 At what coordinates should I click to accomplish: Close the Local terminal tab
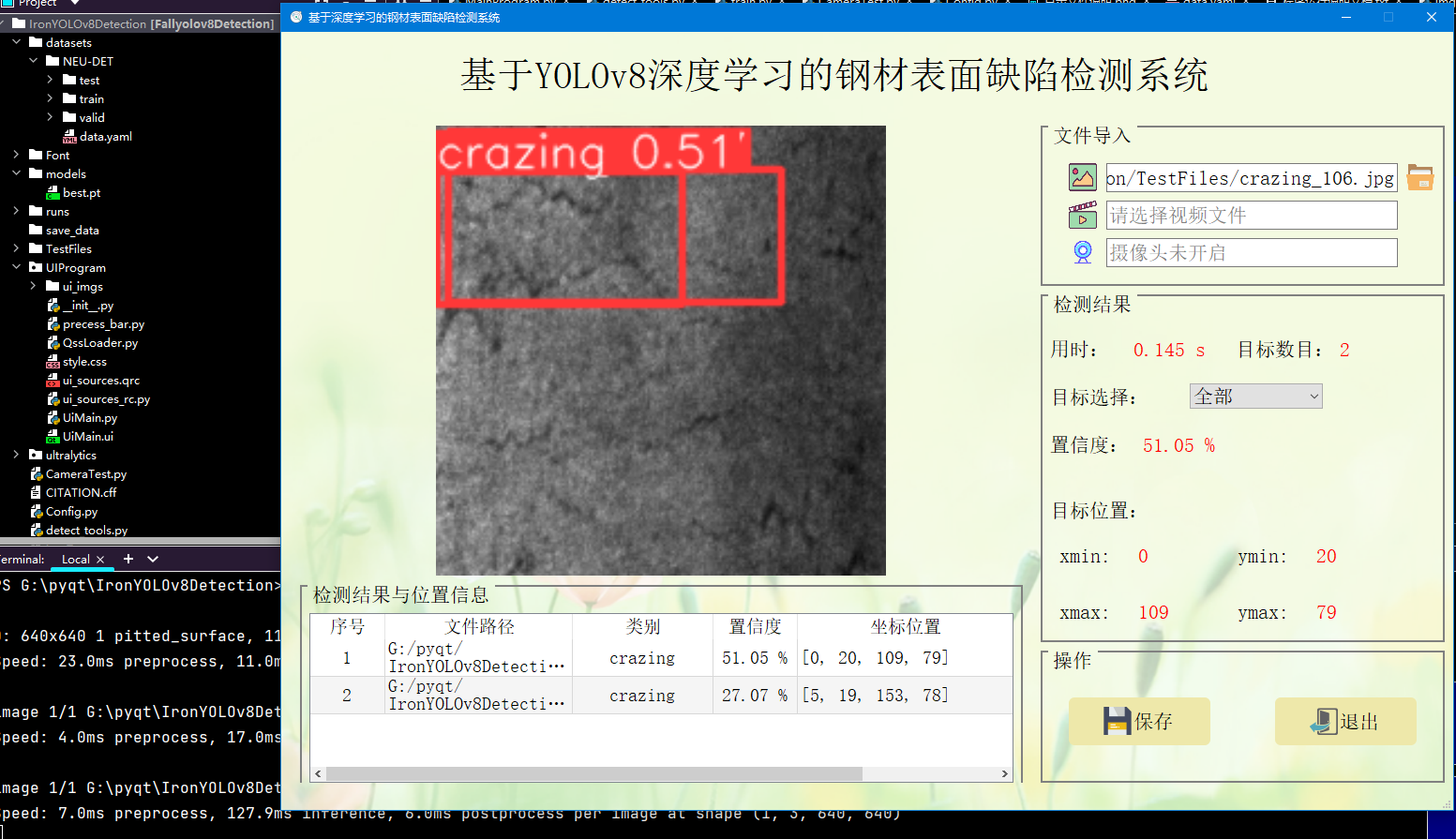pyautogui.click(x=100, y=559)
